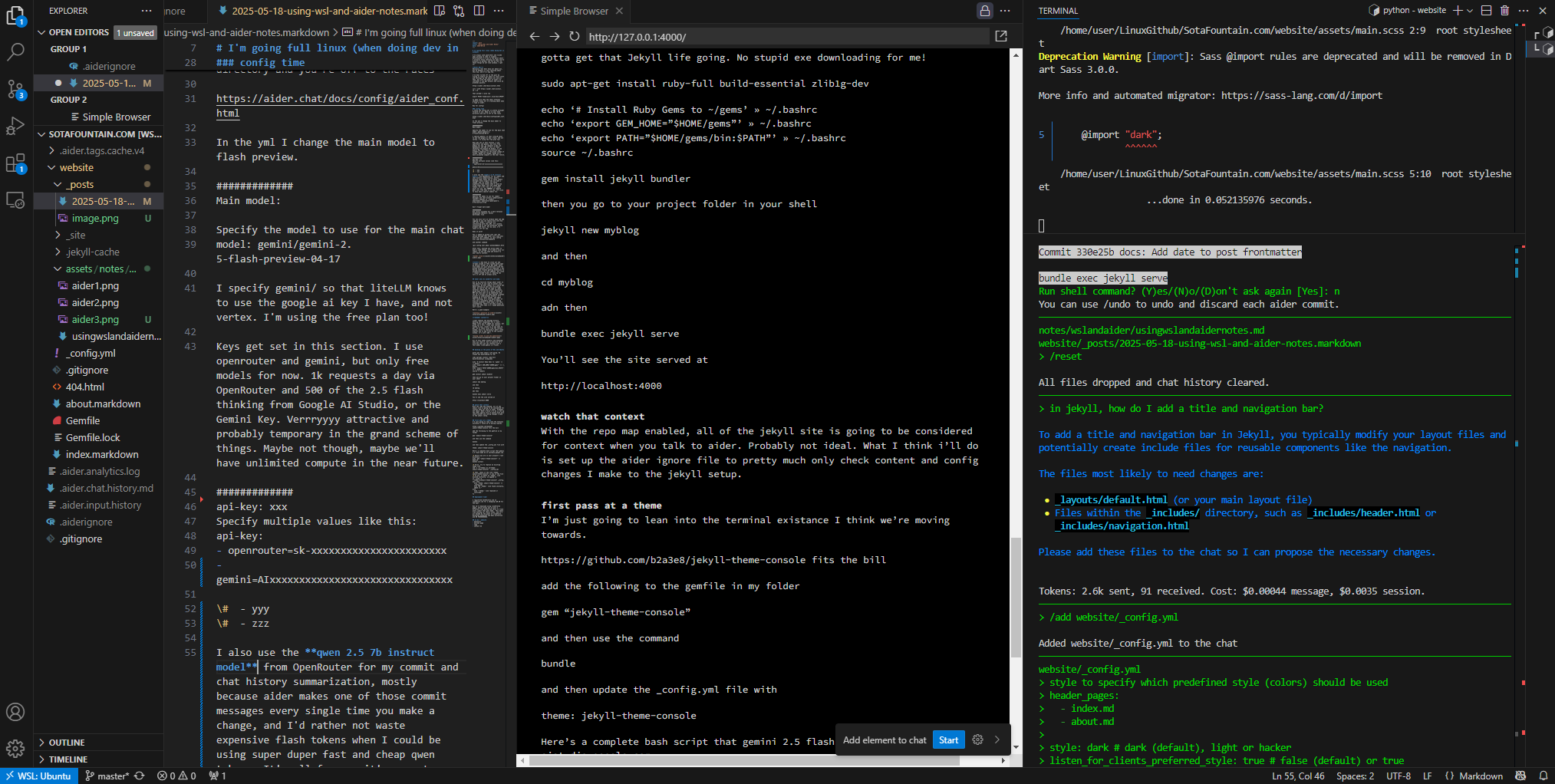Click the markdown preview to the side icon
1555x784 pixels.
coord(440,11)
